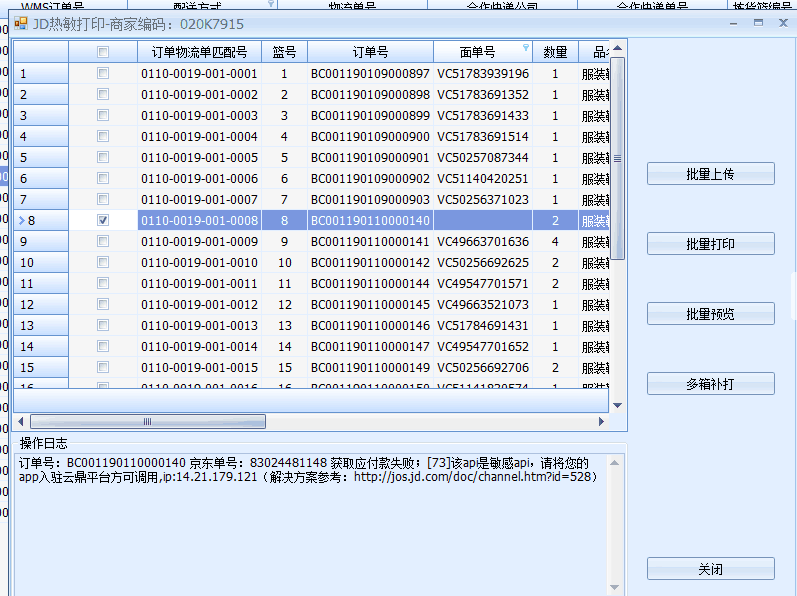Select match number 0110-0019-001-0008
The height and width of the screenshot is (596, 797).
coord(199,221)
